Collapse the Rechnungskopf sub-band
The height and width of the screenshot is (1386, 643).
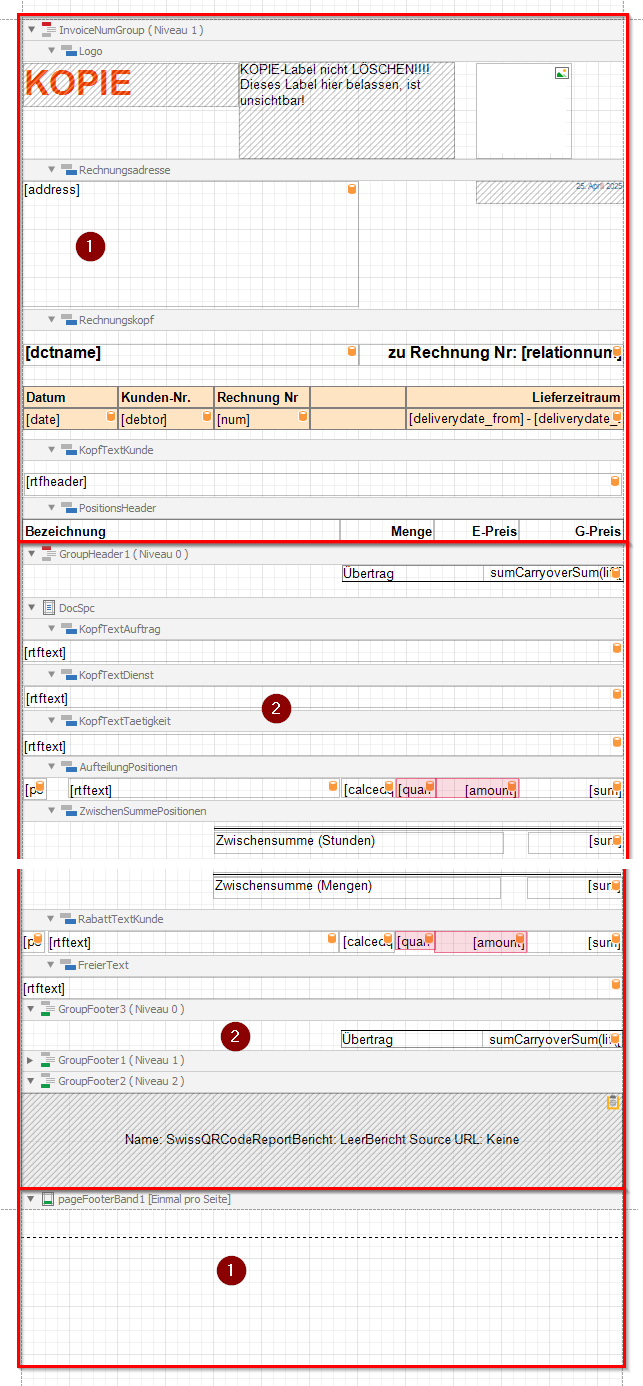tap(52, 319)
